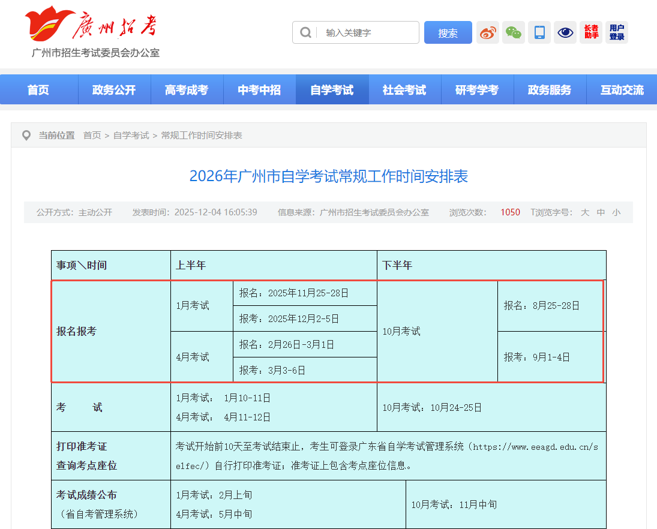The image size is (657, 529).
Task: Open the Weibo icon link
Action: (x=487, y=33)
